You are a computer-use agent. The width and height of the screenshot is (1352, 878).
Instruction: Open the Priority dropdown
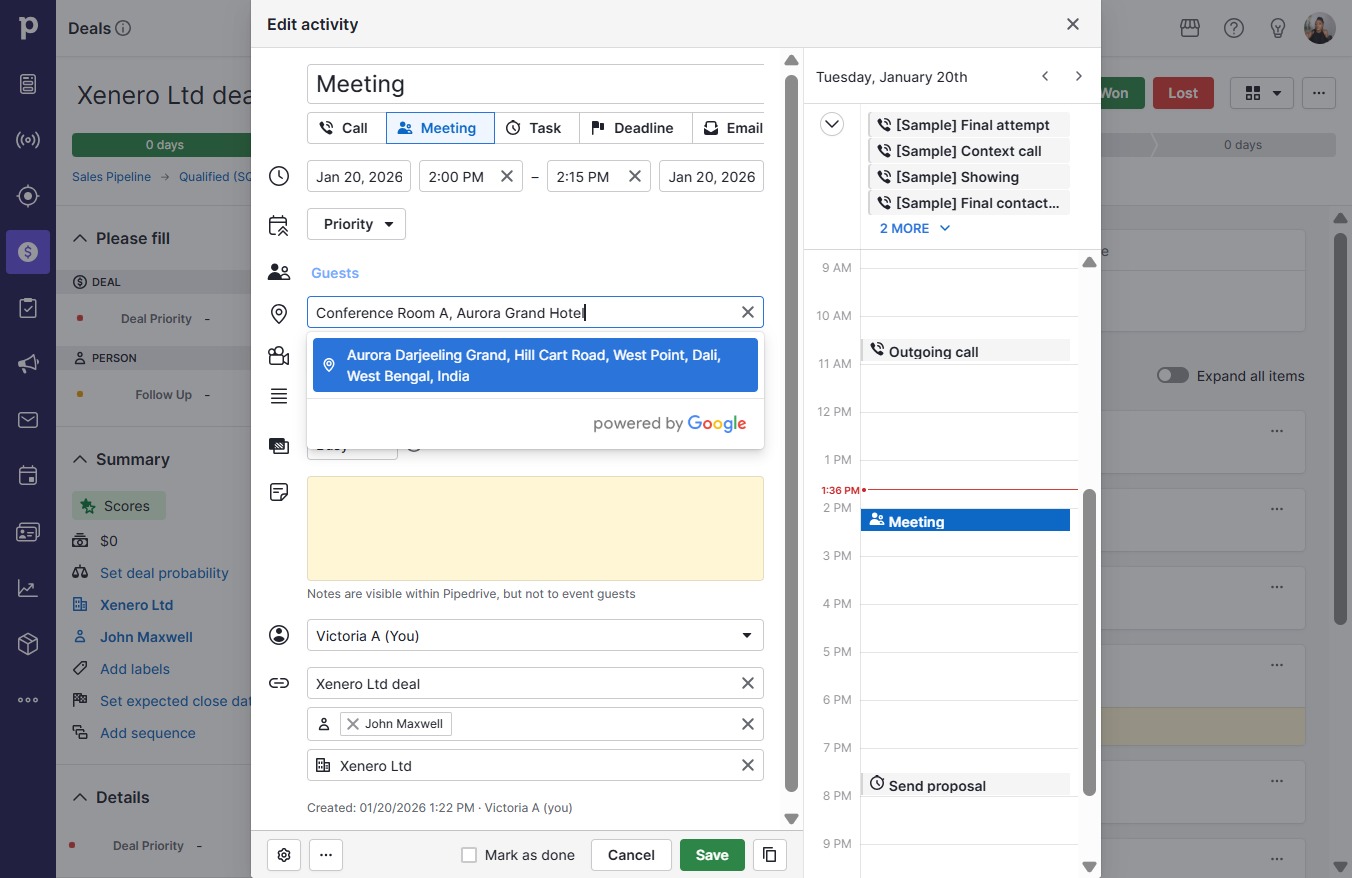357,224
